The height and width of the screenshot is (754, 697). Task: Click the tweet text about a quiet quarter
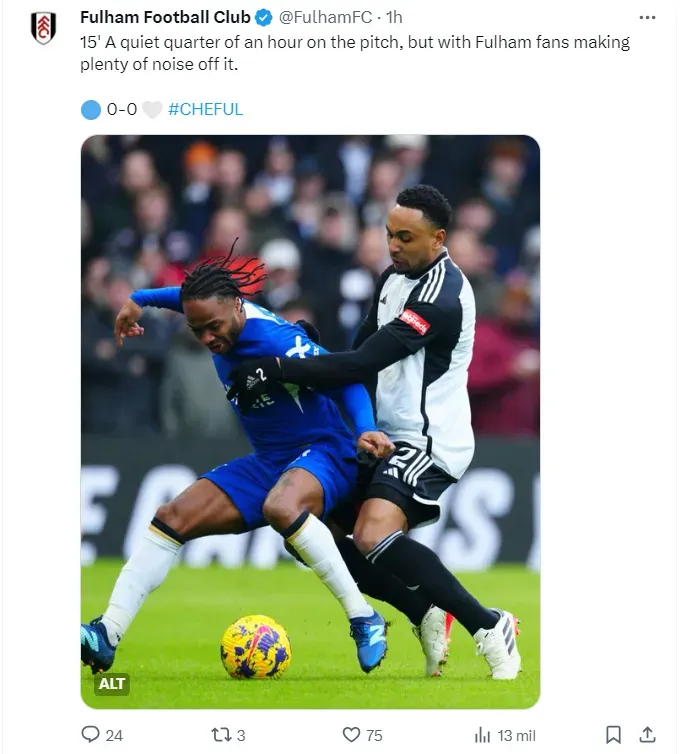coord(355,53)
